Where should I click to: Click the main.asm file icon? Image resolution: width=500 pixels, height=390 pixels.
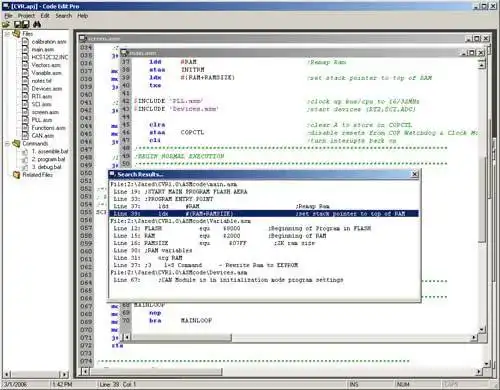click(x=26, y=49)
